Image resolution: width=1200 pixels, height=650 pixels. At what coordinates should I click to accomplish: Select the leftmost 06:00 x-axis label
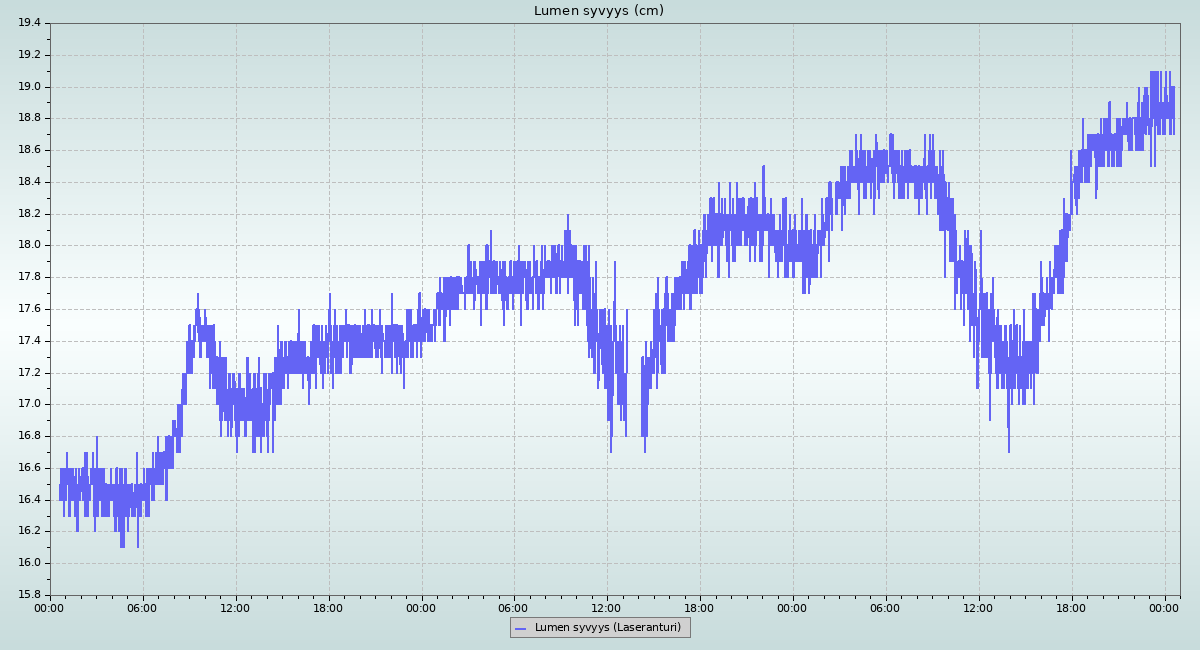[x=142, y=607]
